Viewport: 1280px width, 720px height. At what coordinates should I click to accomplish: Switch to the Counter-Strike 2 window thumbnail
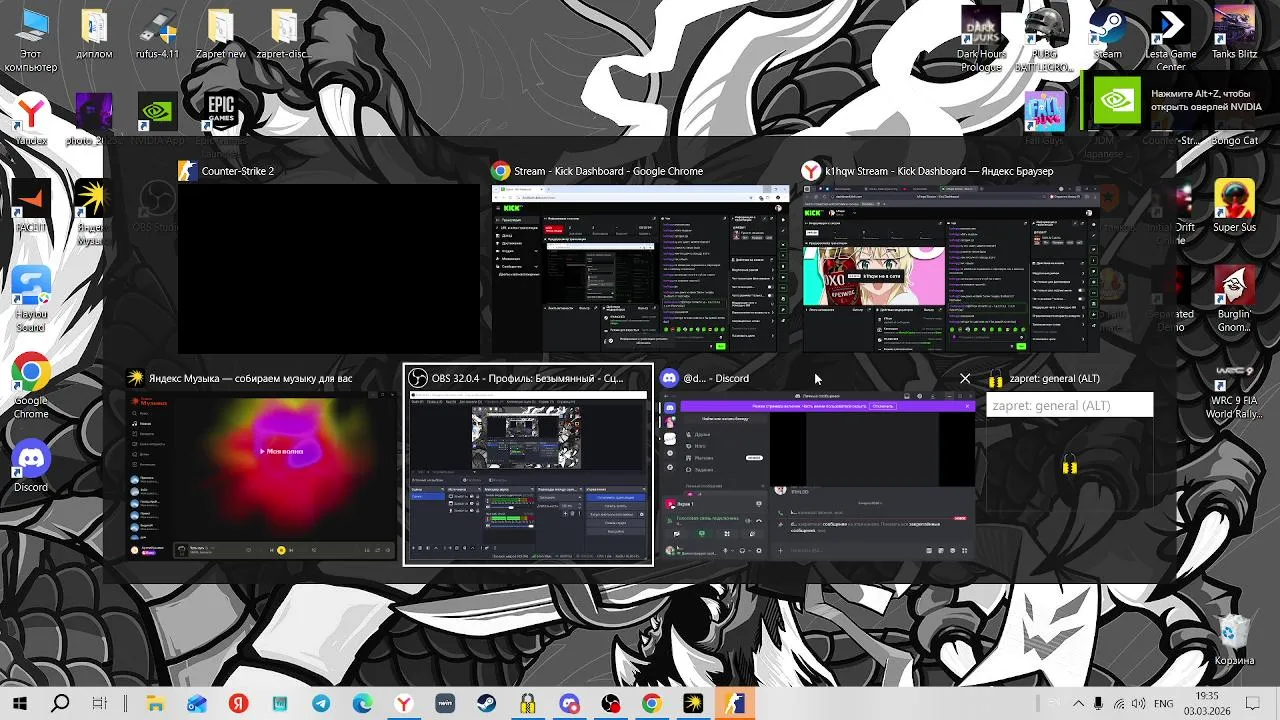pos(329,268)
